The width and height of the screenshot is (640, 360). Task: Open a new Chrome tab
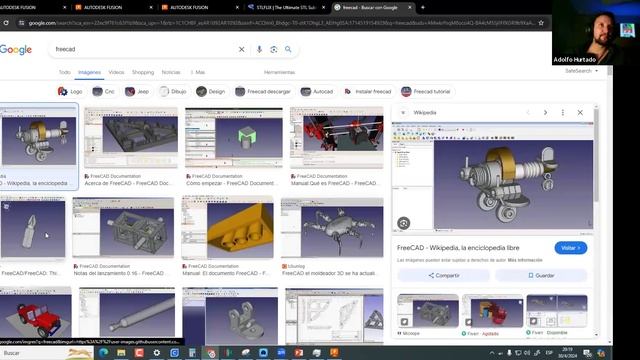(x=423, y=7)
